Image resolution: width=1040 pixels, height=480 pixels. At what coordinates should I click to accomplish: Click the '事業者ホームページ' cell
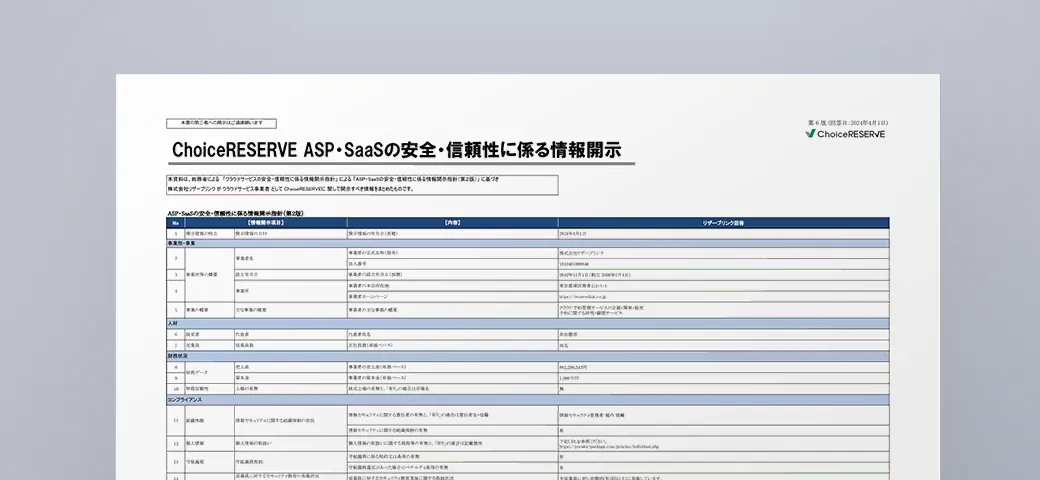pos(452,296)
